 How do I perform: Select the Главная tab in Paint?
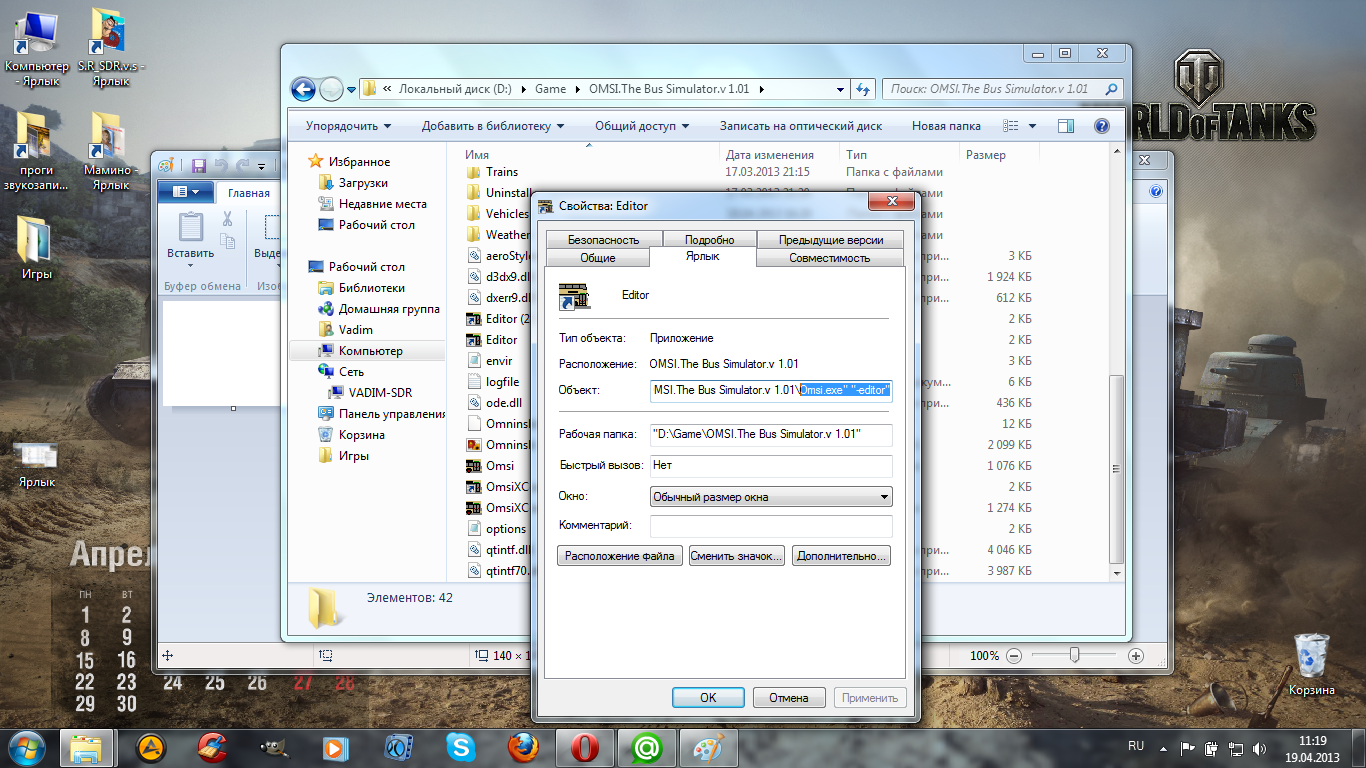(x=249, y=193)
